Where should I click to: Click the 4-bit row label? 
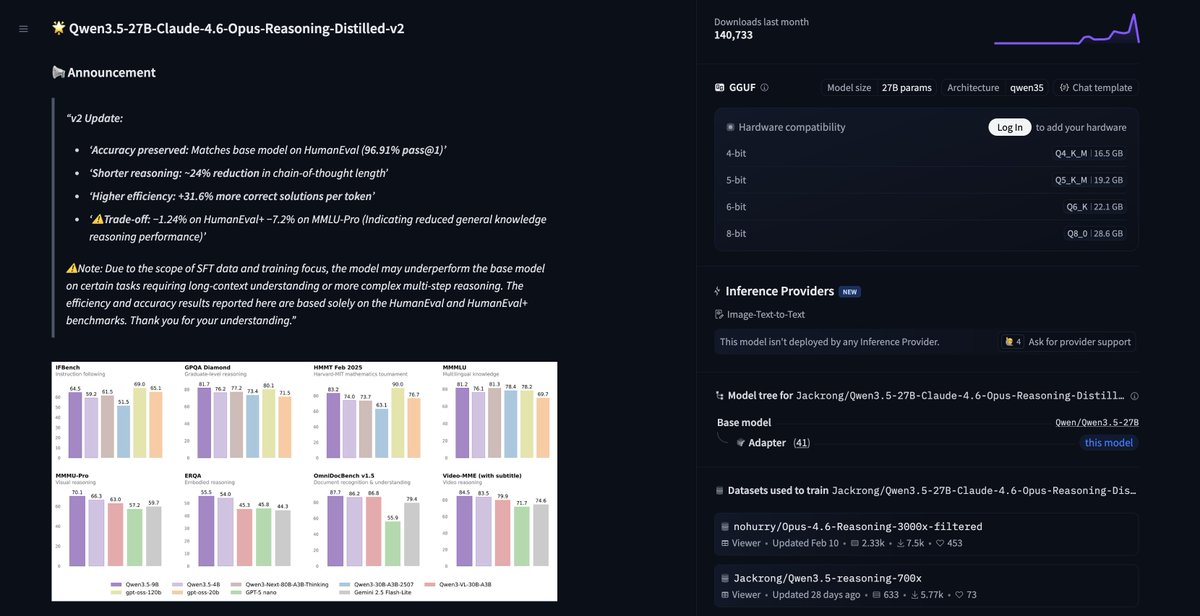[x=737, y=154]
